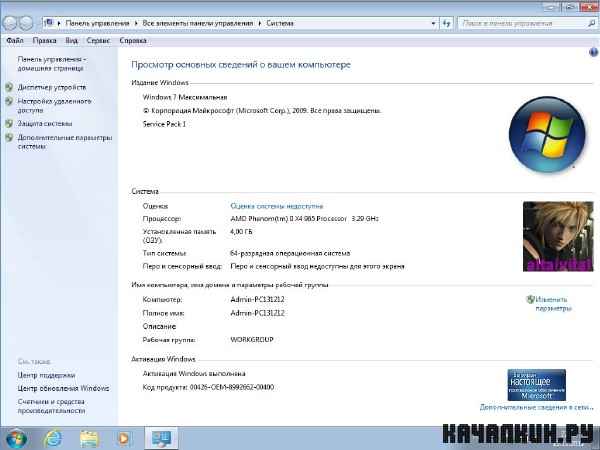Click the Windows 7 logo orb image
This screenshot has height=450, width=600.
(x=547, y=134)
